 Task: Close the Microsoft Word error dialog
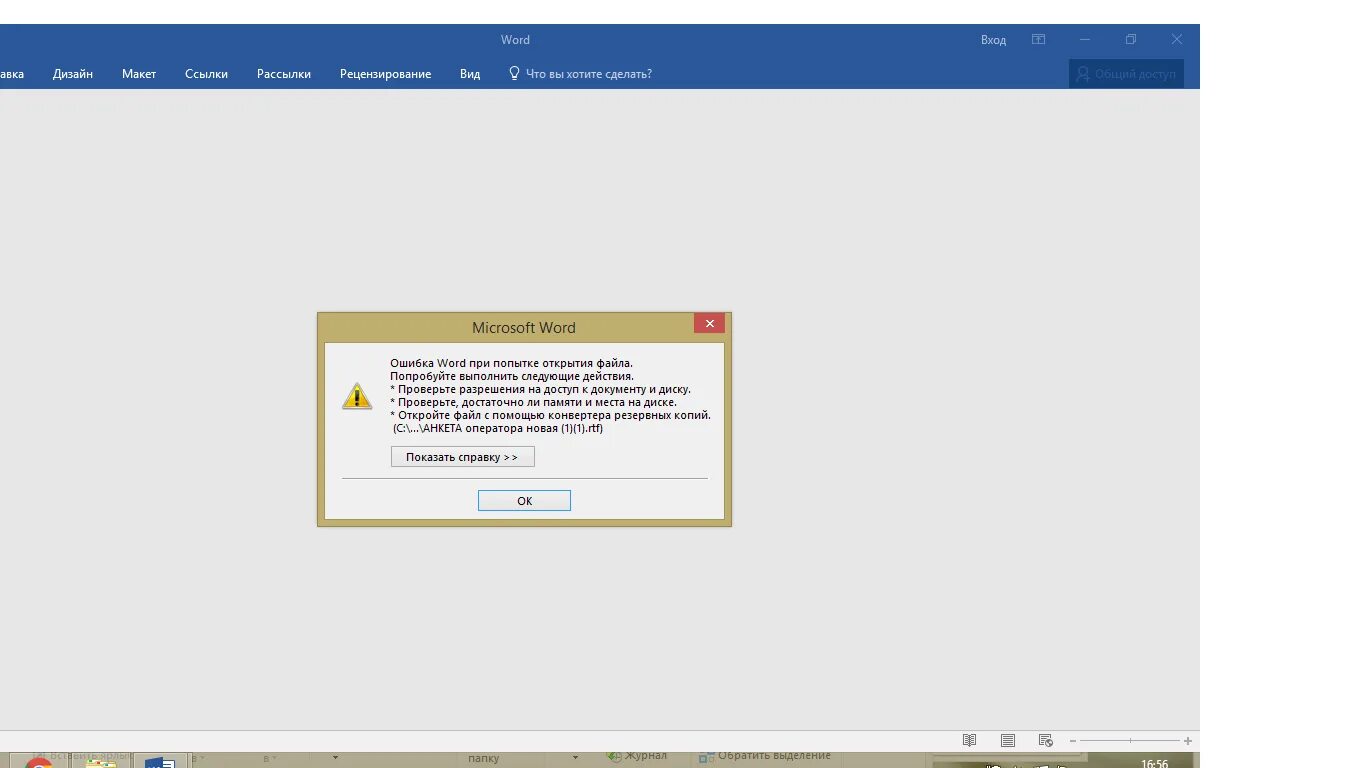(709, 324)
